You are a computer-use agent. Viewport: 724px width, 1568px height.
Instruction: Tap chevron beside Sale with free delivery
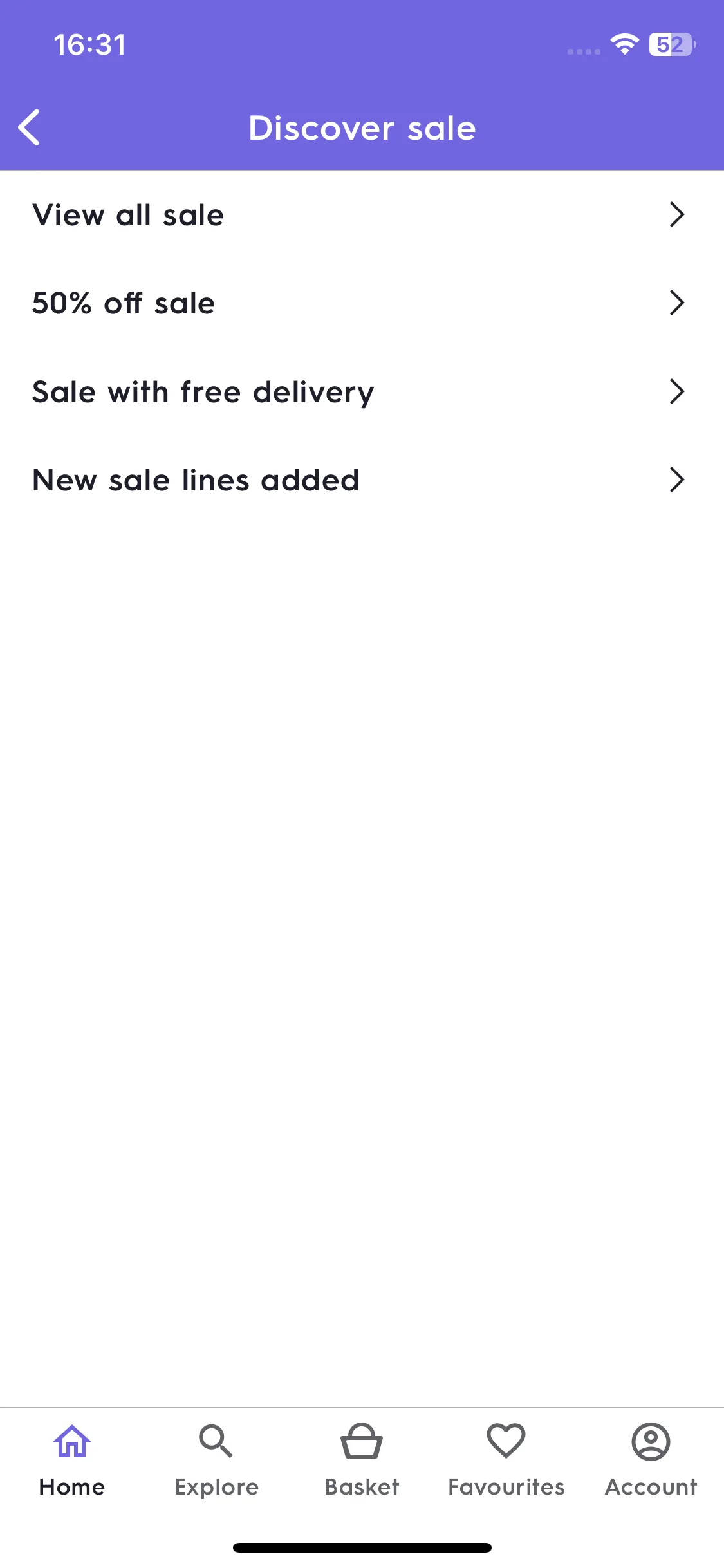click(x=676, y=391)
